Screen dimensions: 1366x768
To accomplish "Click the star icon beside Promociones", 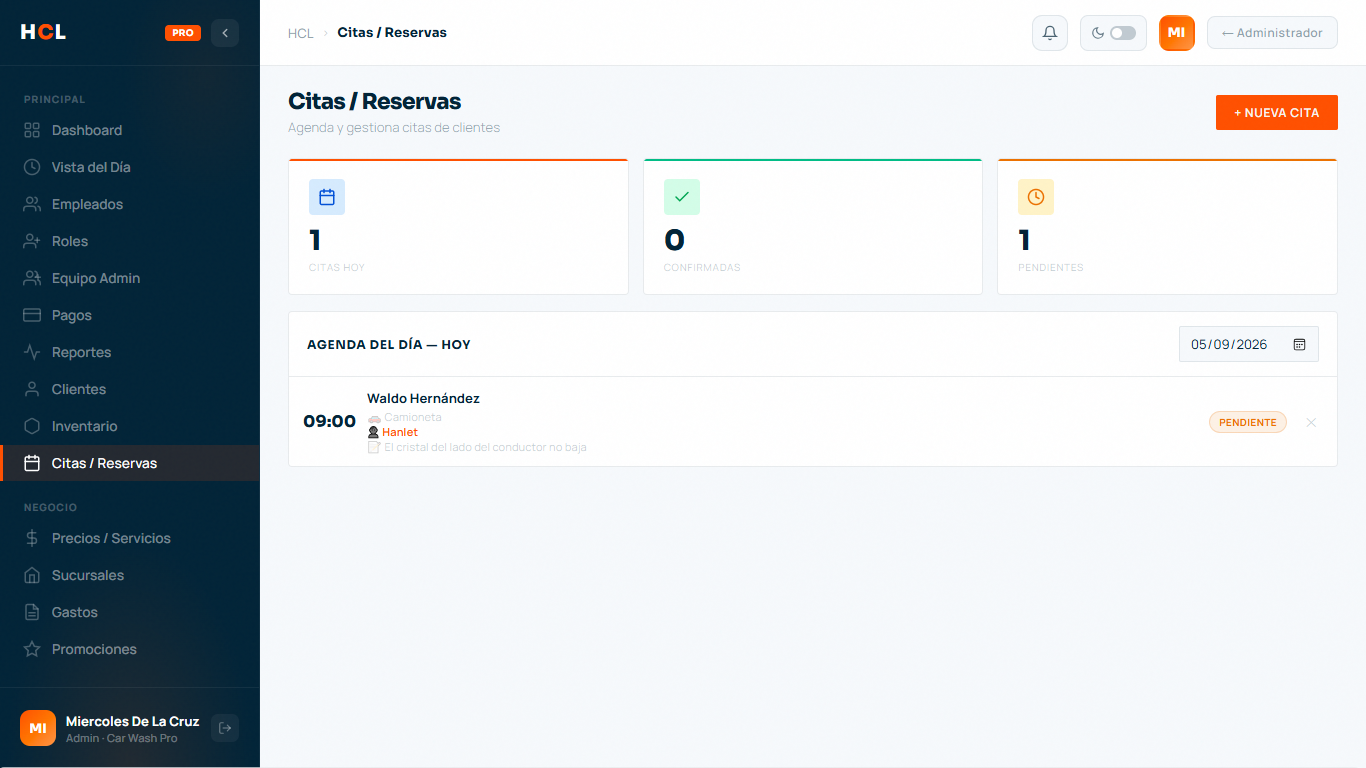I will (x=32, y=649).
